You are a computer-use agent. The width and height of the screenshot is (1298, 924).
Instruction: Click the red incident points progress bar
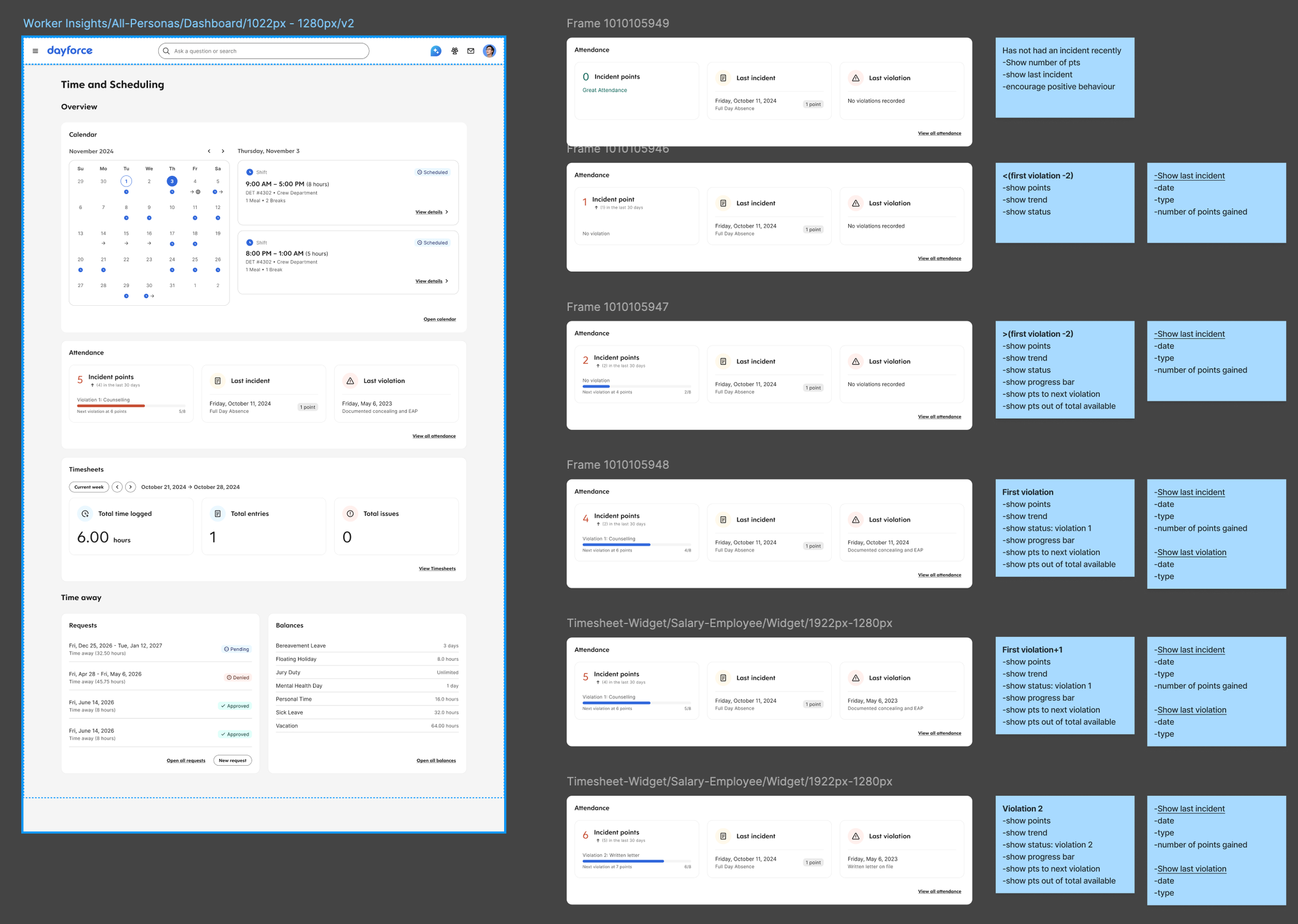coord(111,405)
